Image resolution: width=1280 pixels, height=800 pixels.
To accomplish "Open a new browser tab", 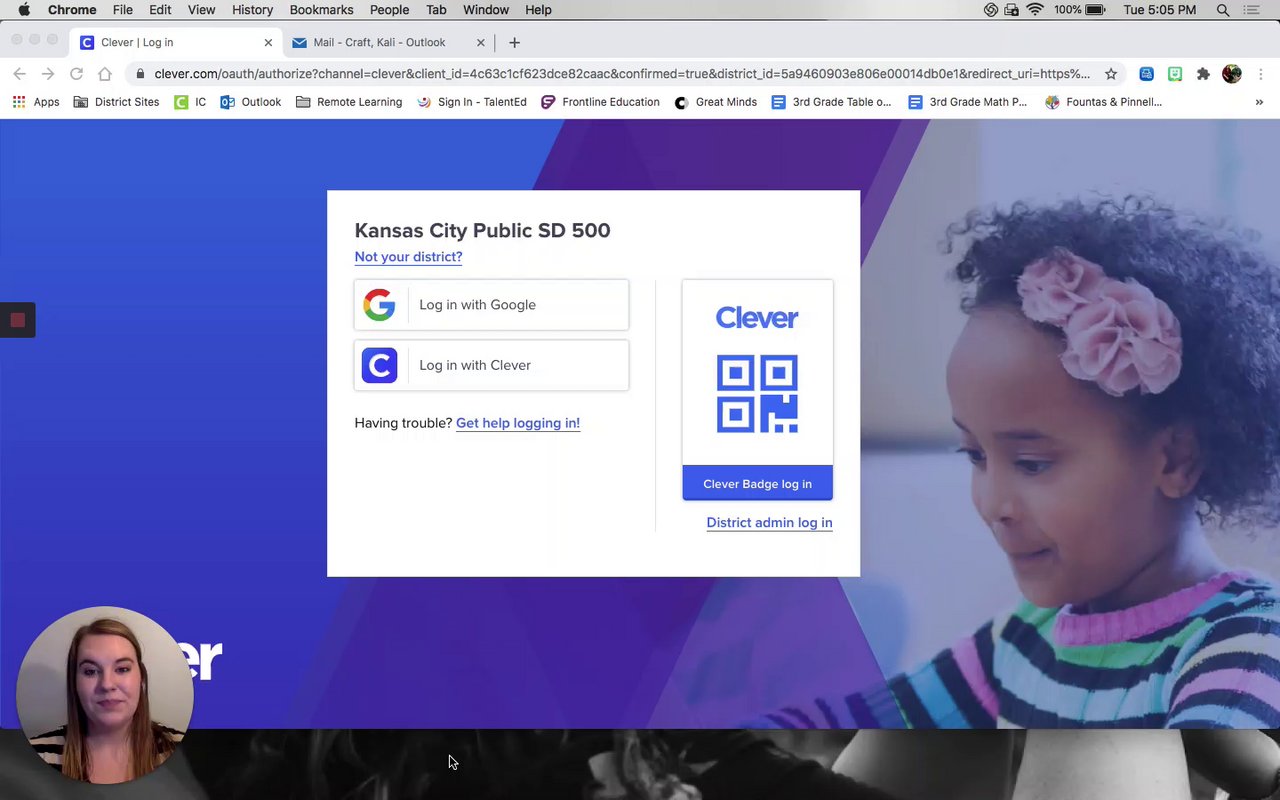I will point(514,42).
